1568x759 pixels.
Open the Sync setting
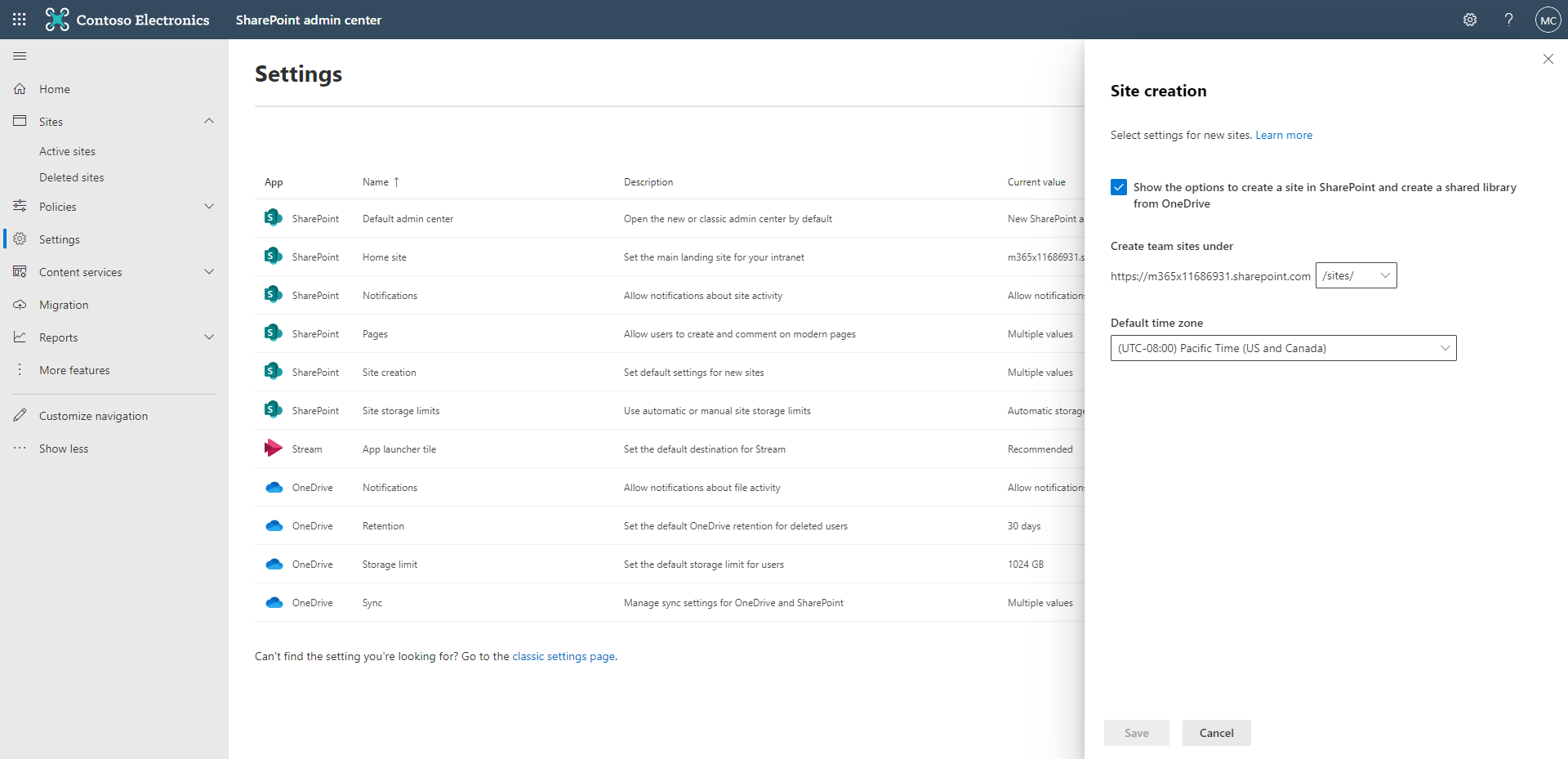(372, 602)
